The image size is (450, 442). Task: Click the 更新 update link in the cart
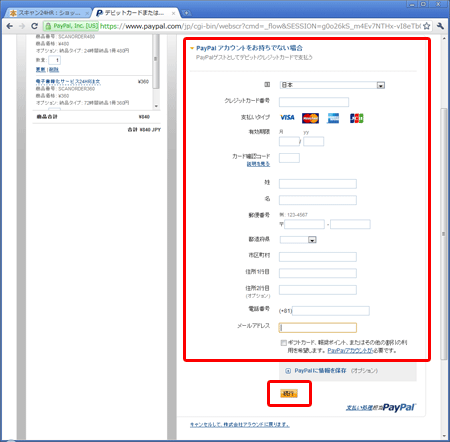pyautogui.click(x=40, y=70)
